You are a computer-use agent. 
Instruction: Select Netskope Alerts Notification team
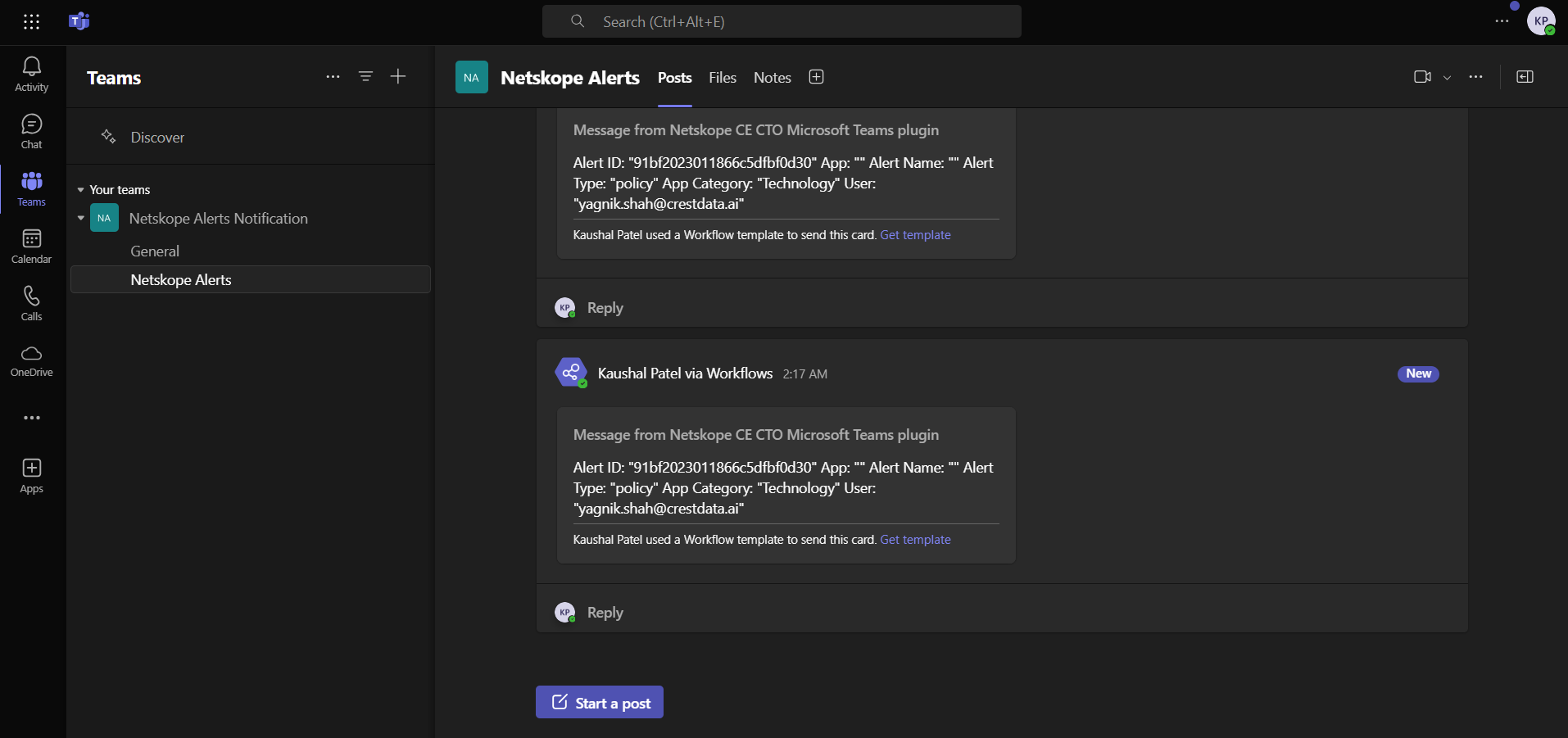coord(219,219)
